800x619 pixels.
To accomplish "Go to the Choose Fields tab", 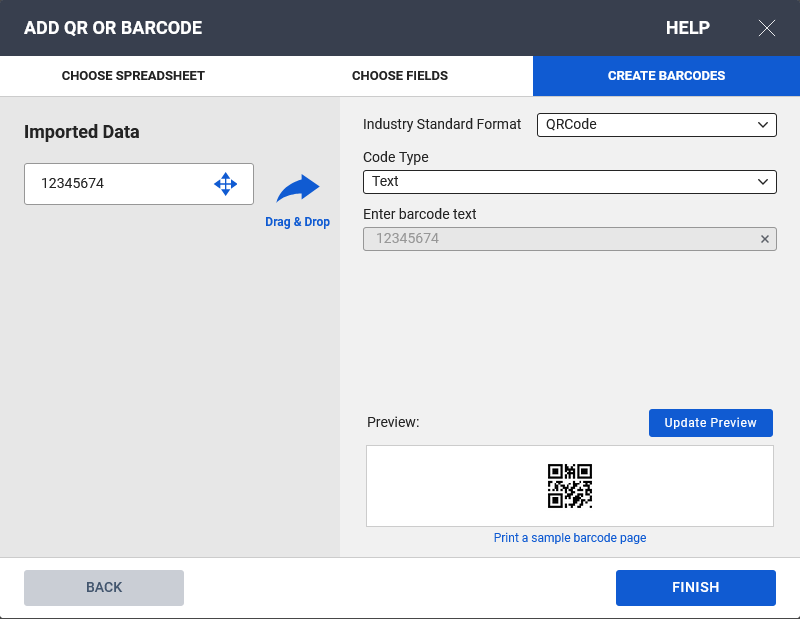I will [400, 76].
